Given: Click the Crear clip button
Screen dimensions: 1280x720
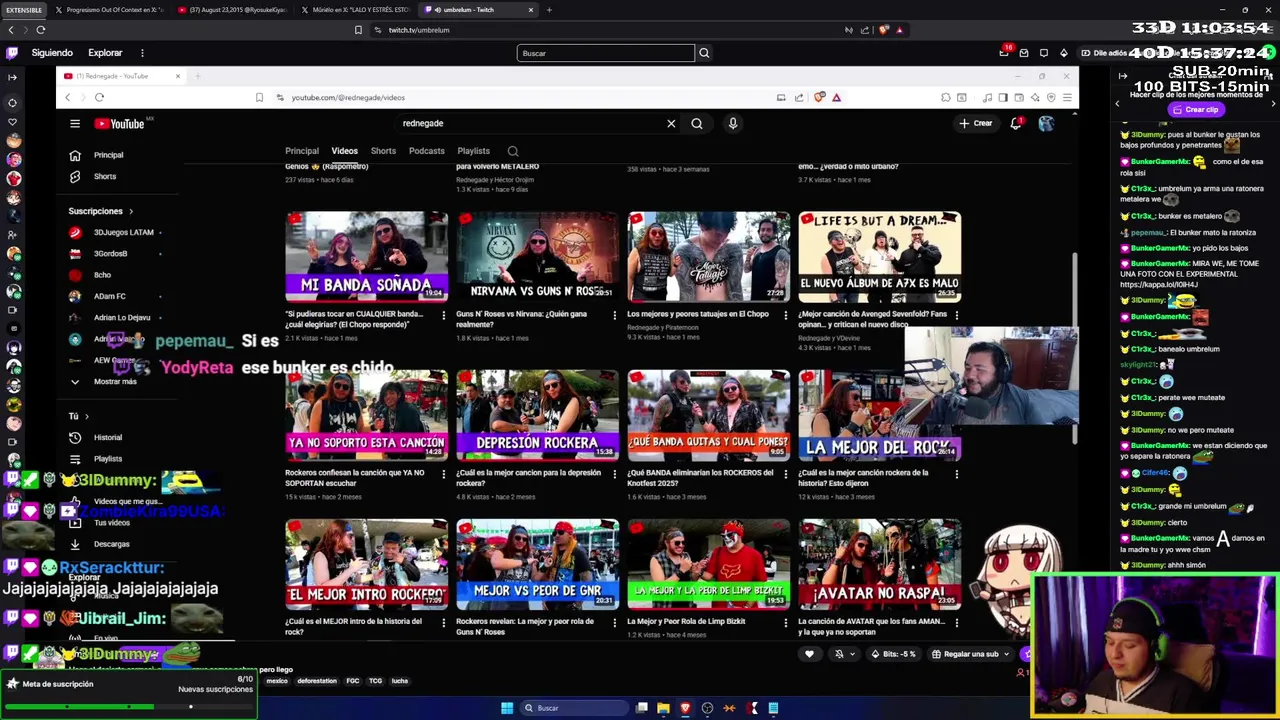Looking at the screenshot, I should pos(1196,110).
